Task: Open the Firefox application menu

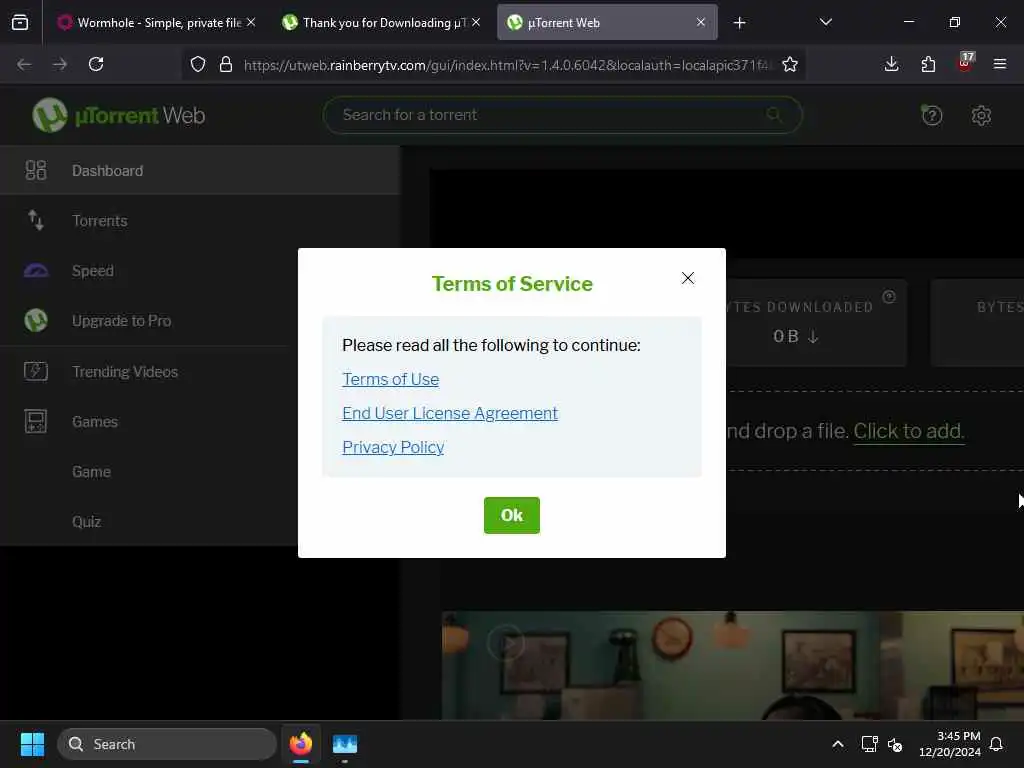Action: pos(1000,64)
